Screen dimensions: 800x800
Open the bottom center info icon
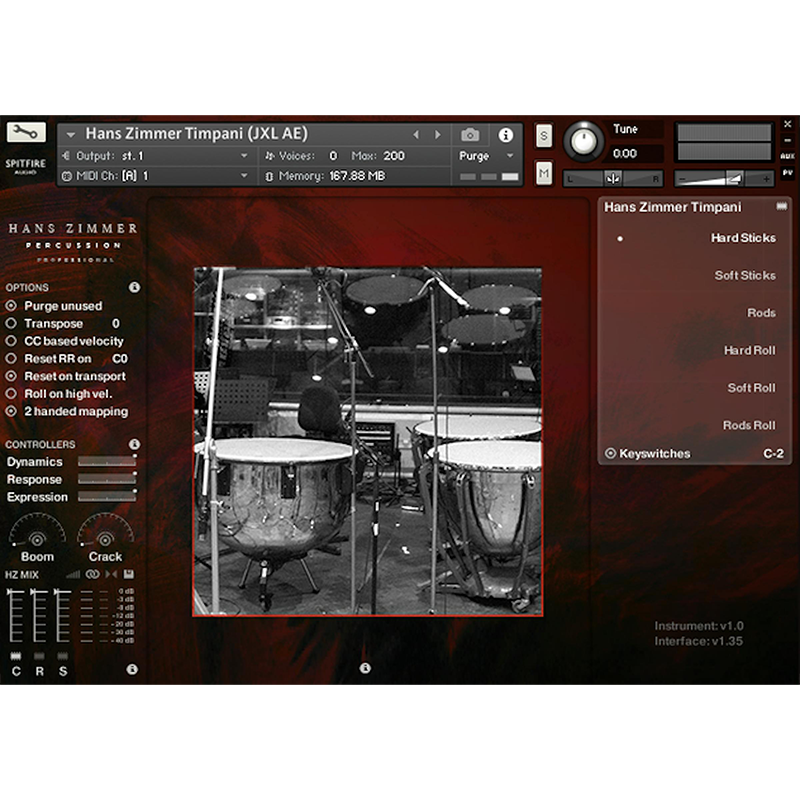[365, 668]
